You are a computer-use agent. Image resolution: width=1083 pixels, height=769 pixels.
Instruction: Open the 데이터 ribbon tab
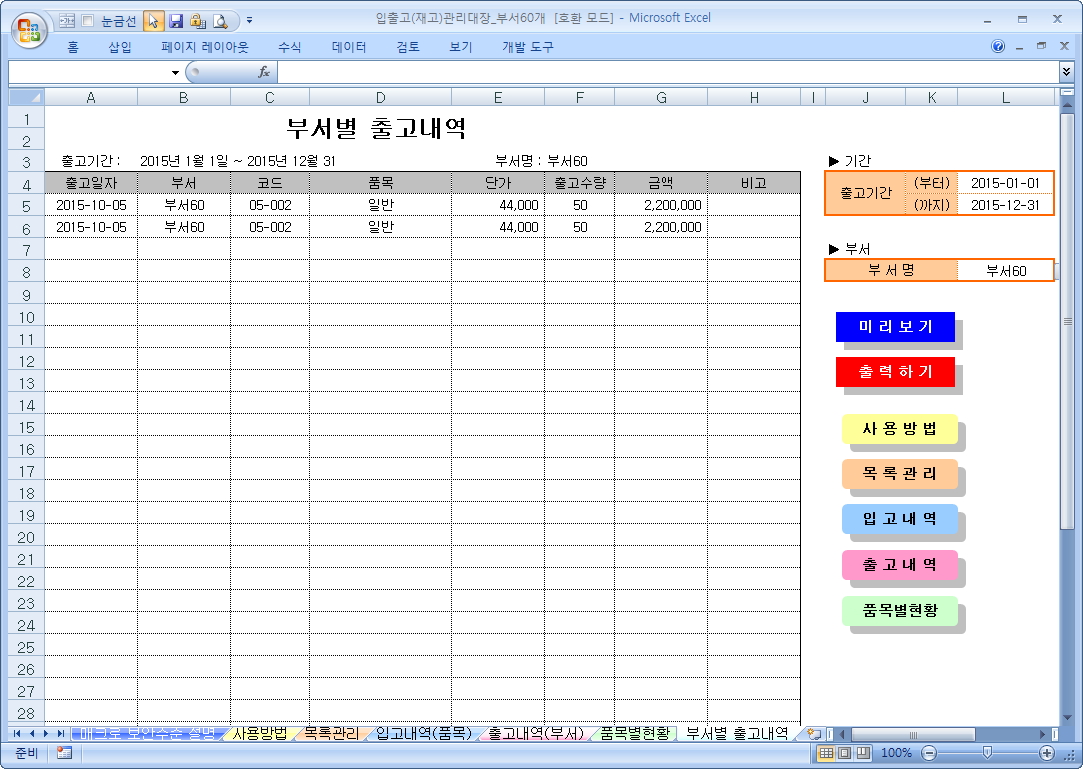coord(349,47)
